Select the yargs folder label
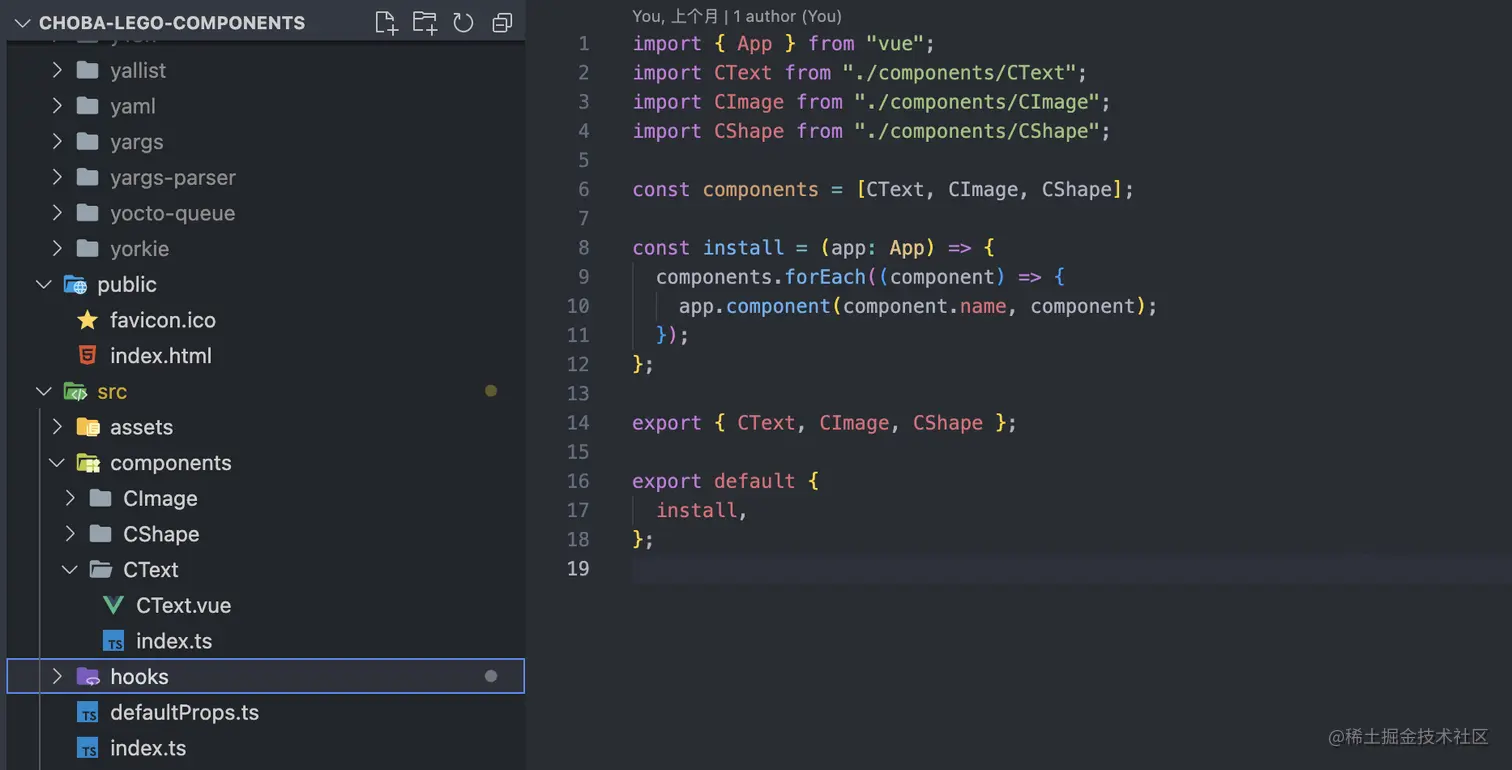 click(x=137, y=142)
